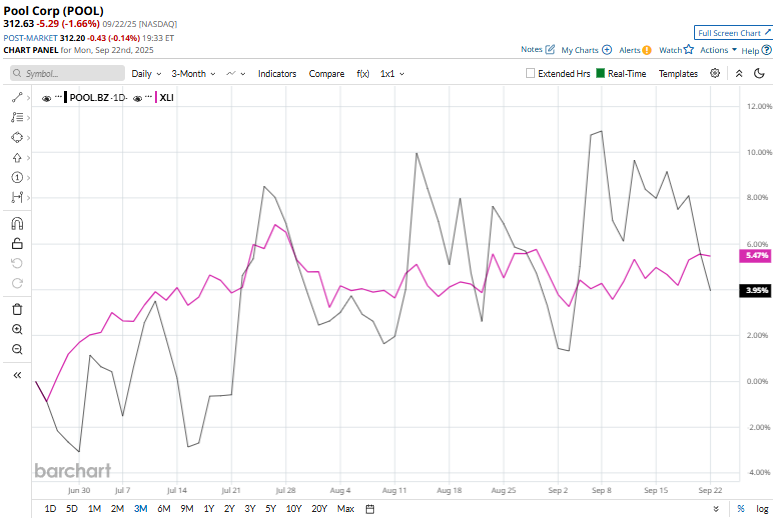
Task: Click the 5.47% XLI price label
Action: (755, 255)
